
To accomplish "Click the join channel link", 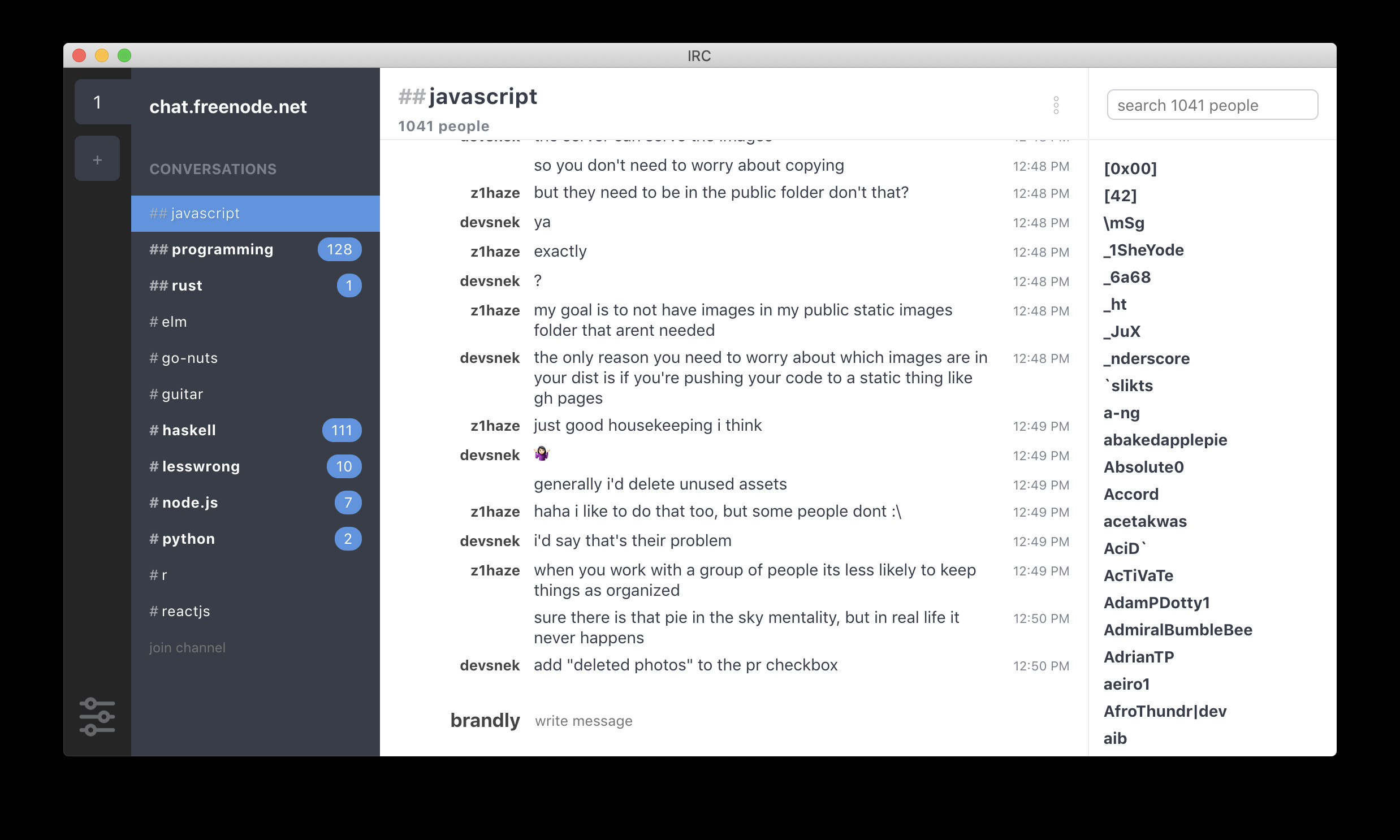I will click(x=187, y=648).
